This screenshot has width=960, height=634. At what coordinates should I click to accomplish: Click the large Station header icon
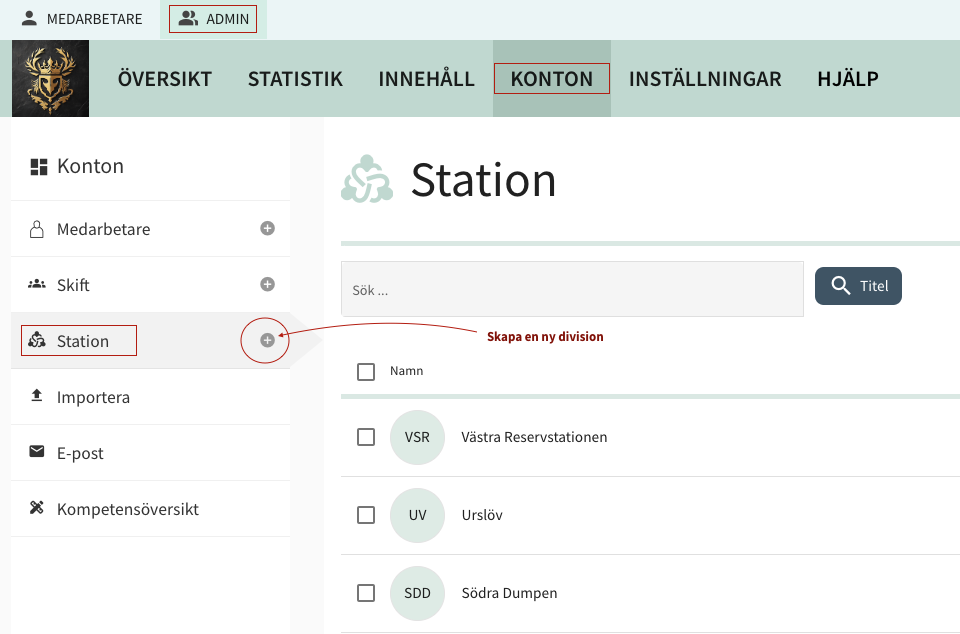(366, 180)
